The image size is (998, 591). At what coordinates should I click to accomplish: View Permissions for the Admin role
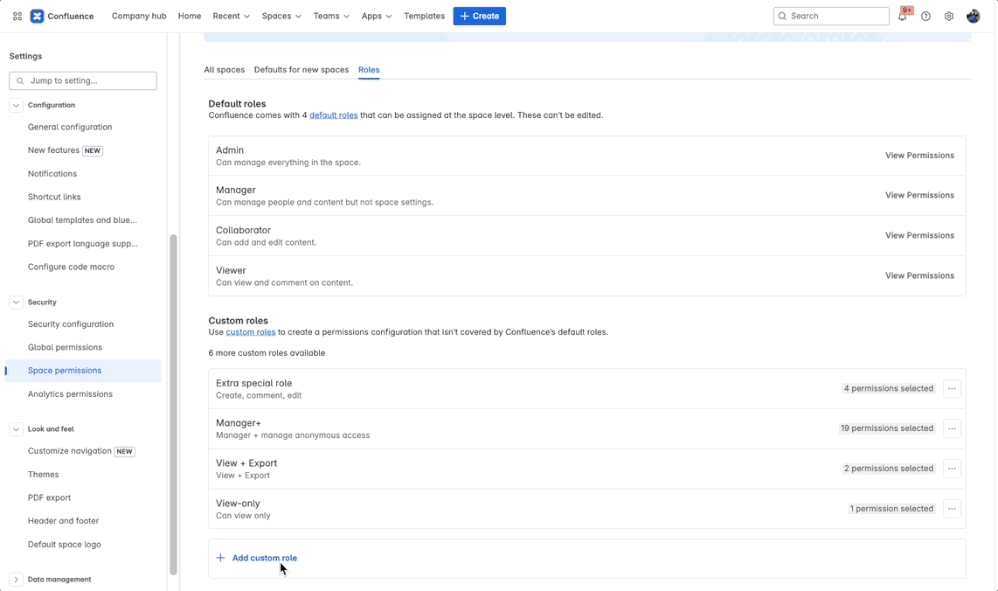pos(919,155)
